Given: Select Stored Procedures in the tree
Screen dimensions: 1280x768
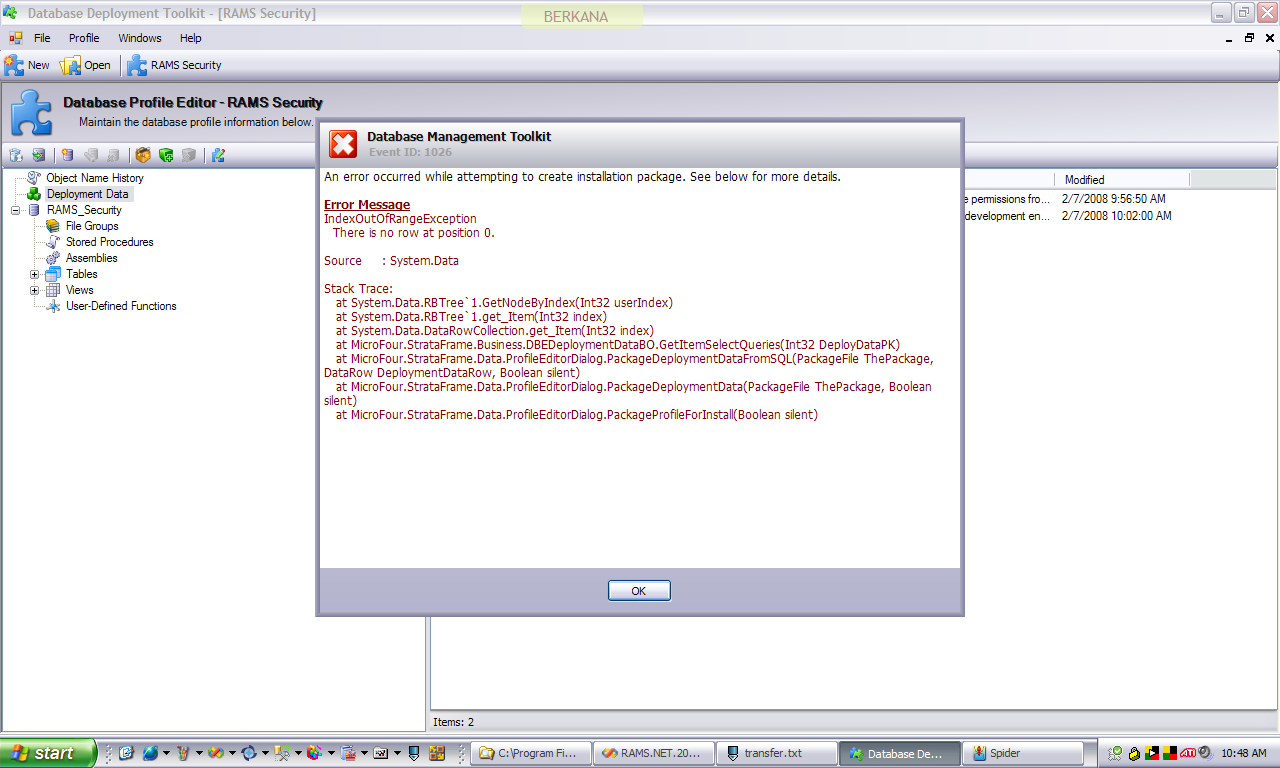Looking at the screenshot, I should coord(109,242).
